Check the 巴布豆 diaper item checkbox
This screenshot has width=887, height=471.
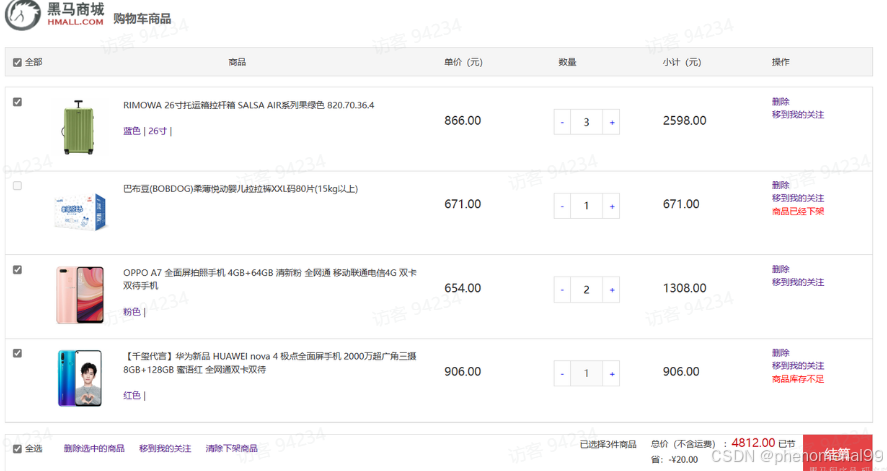pyautogui.click(x=17, y=185)
